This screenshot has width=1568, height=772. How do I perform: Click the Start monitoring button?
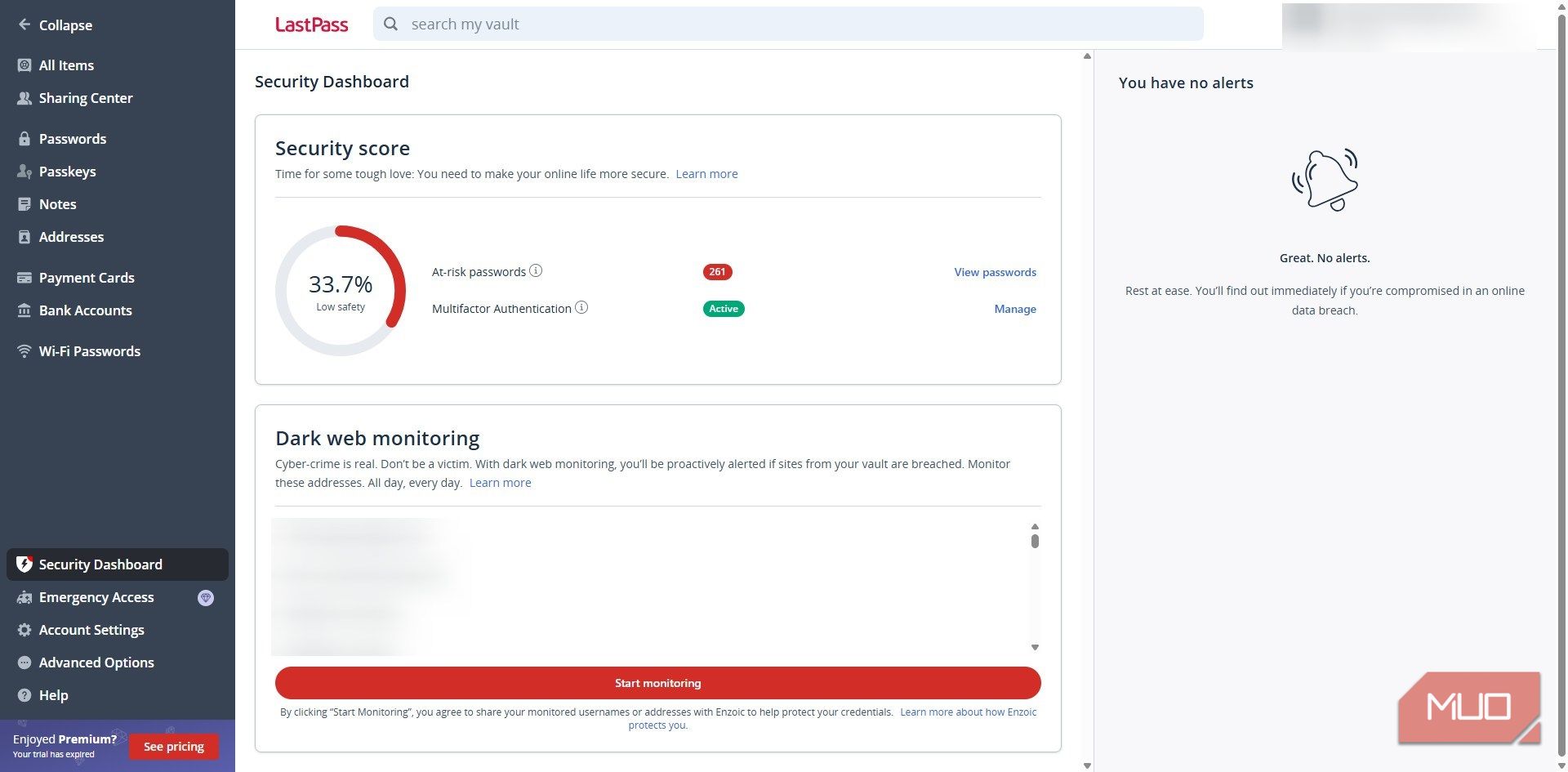point(657,683)
